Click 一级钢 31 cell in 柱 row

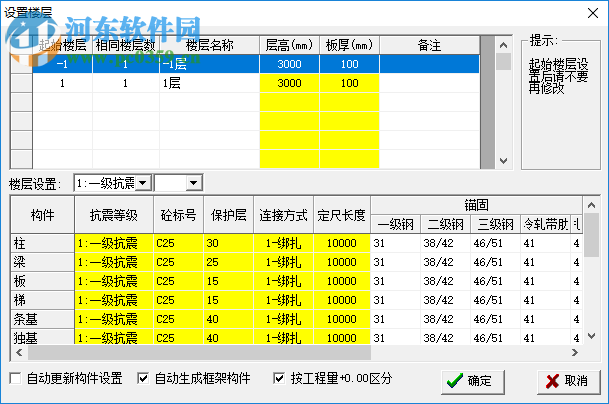click(x=395, y=243)
